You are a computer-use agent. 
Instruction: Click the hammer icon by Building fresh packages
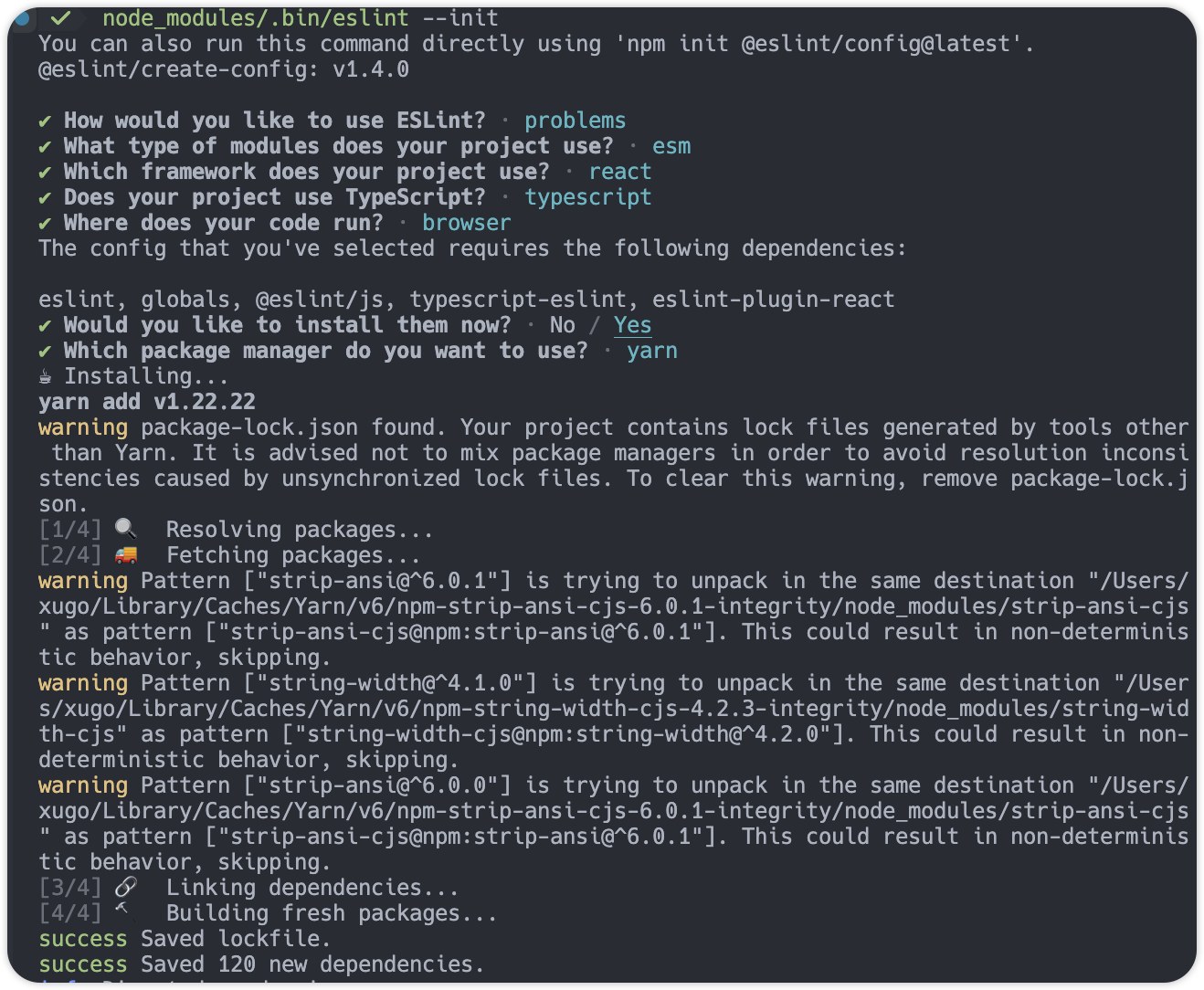click(121, 911)
